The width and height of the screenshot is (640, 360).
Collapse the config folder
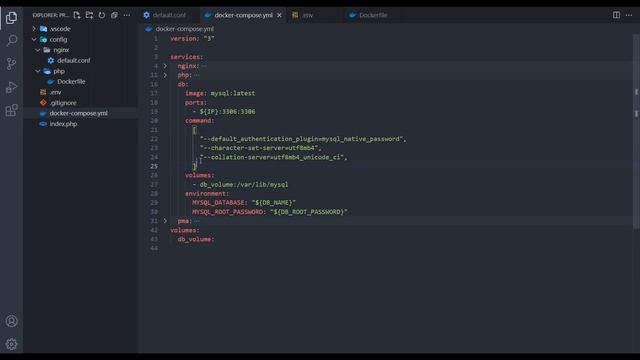[x=34, y=39]
